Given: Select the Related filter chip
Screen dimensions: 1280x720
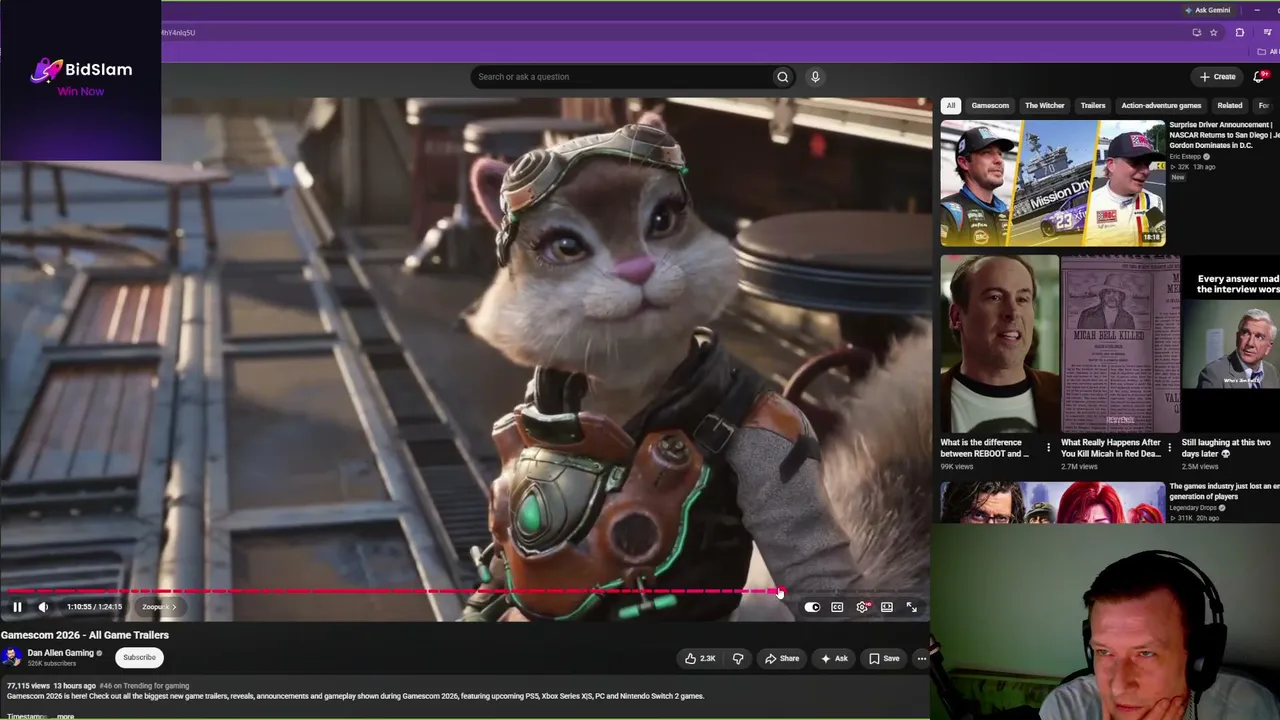Looking at the screenshot, I should click(x=1230, y=105).
